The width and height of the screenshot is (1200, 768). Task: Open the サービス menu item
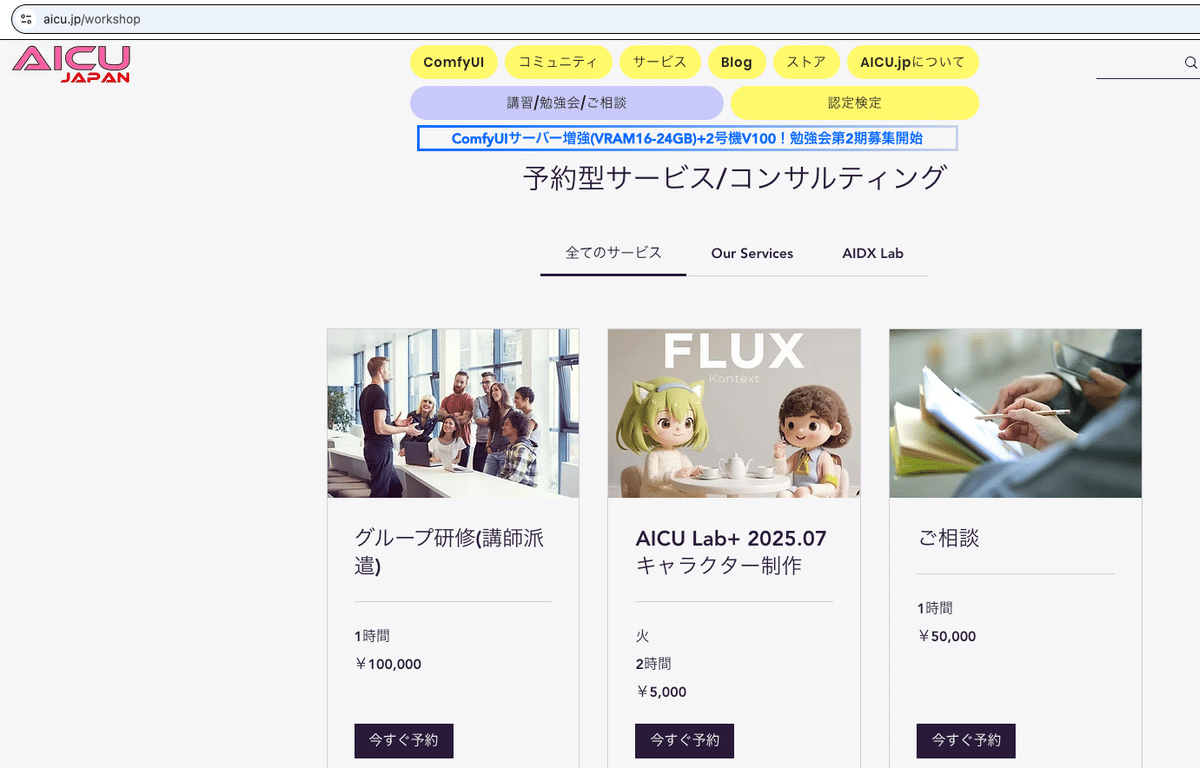(x=660, y=62)
